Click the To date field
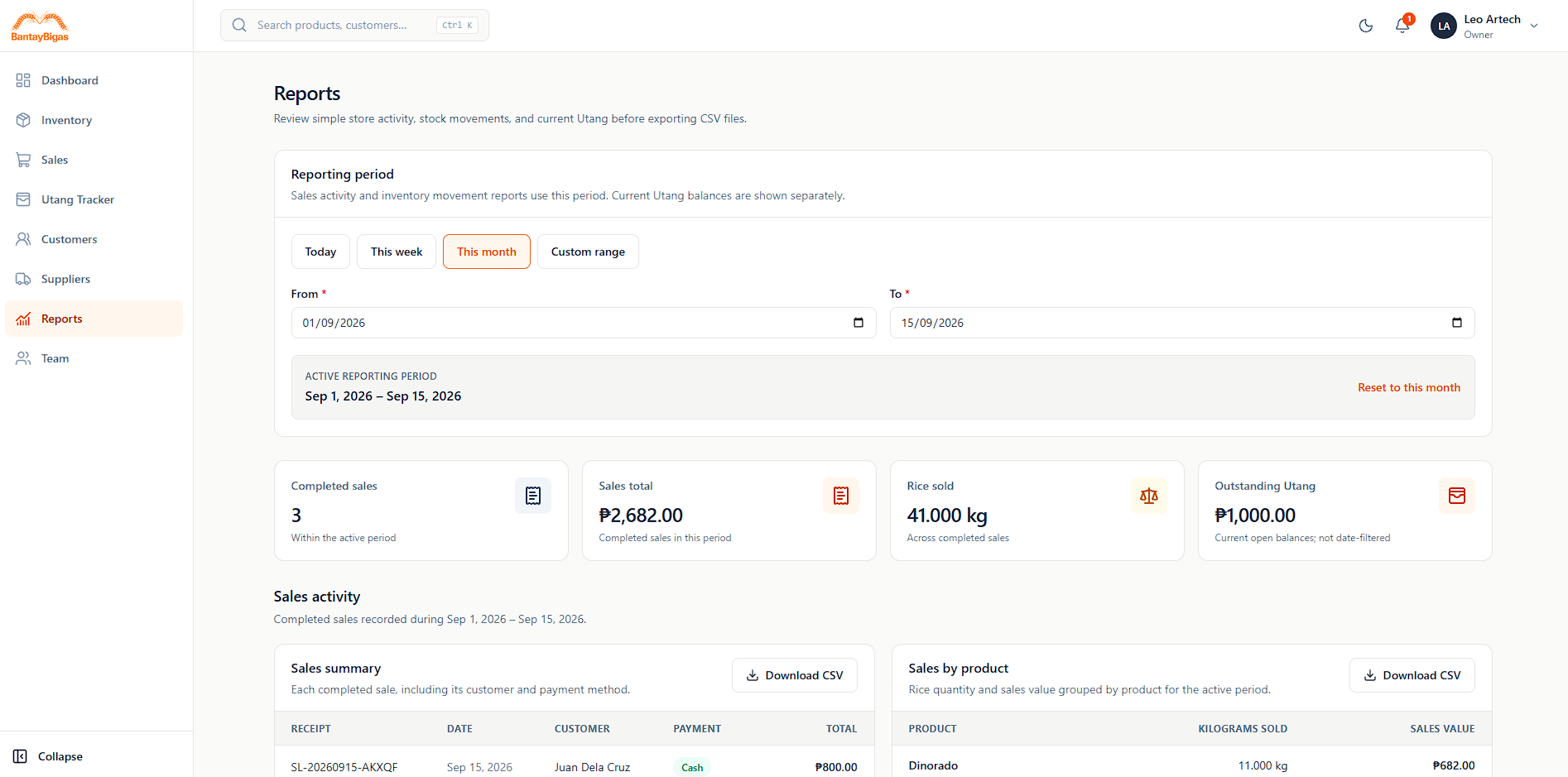 pyautogui.click(x=1182, y=323)
